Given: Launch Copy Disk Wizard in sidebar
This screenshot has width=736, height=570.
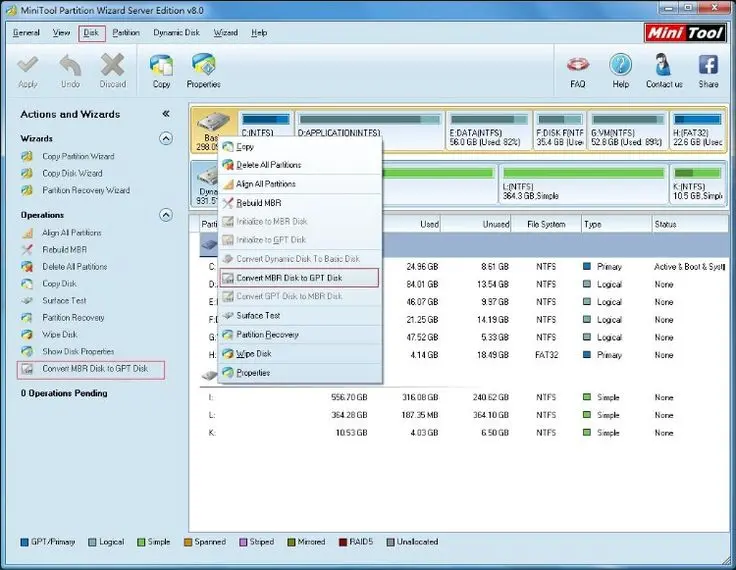Looking at the screenshot, I should 72,173.
